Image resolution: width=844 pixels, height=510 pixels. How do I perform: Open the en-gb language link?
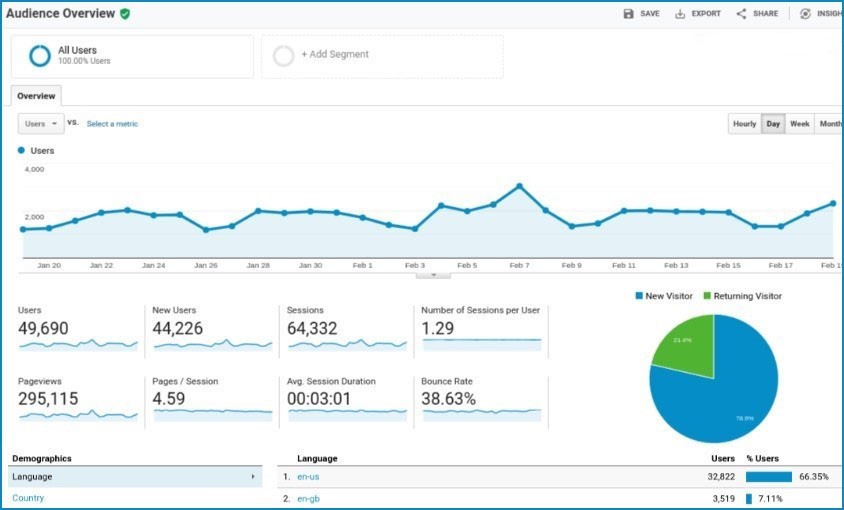tap(308, 498)
